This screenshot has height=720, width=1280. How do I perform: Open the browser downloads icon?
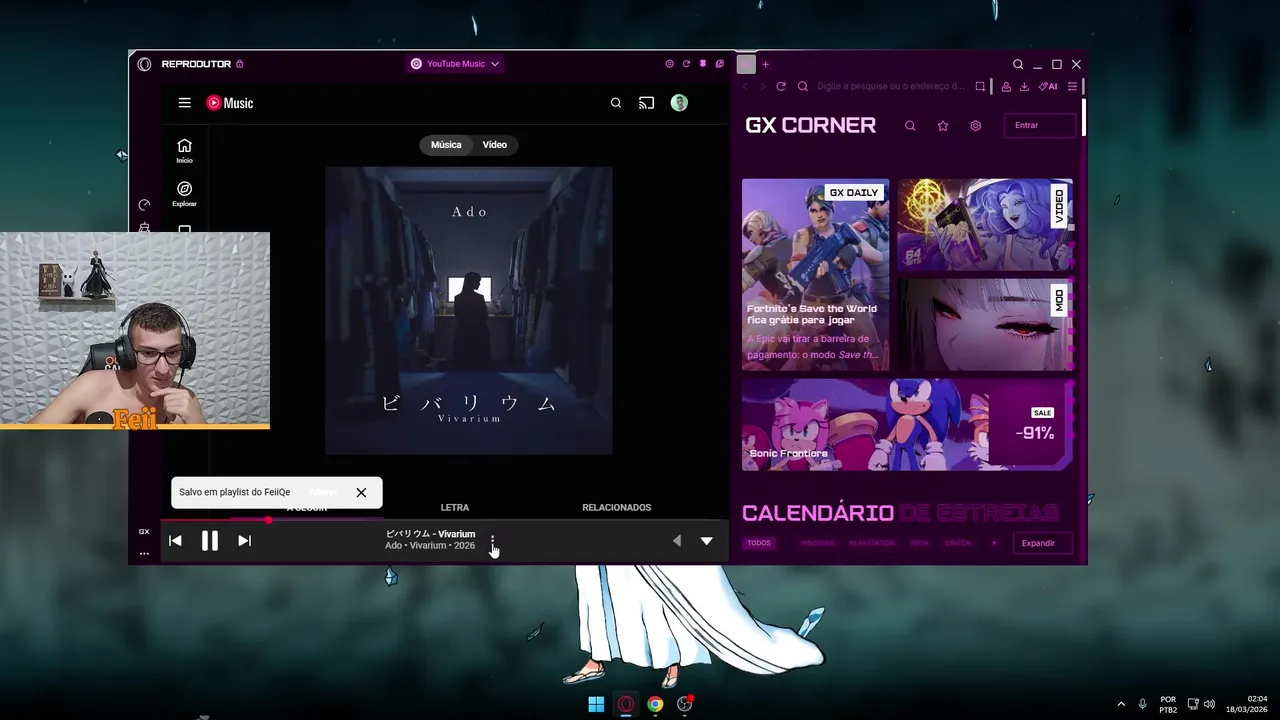[1024, 86]
